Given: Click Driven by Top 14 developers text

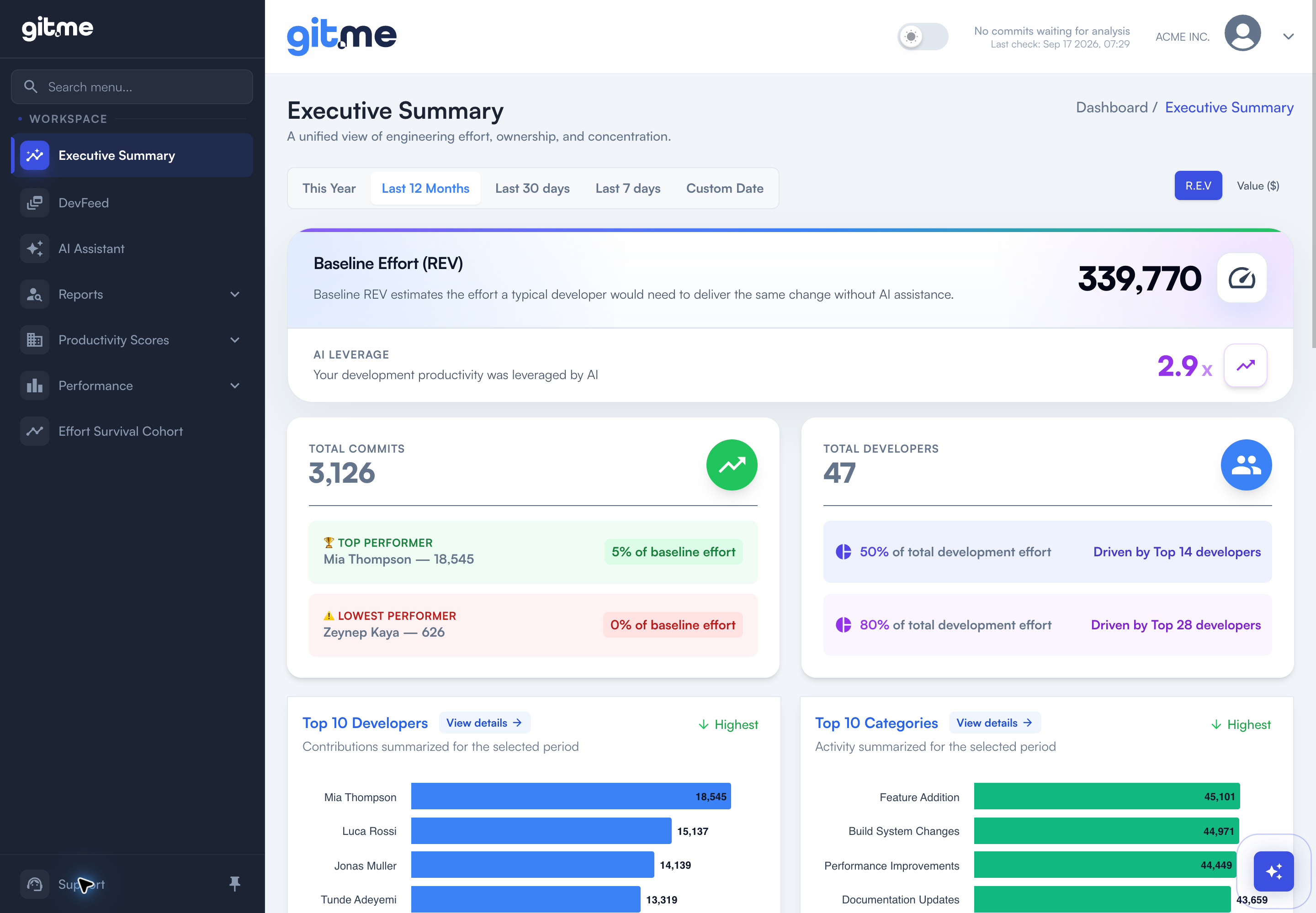Looking at the screenshot, I should (1177, 552).
